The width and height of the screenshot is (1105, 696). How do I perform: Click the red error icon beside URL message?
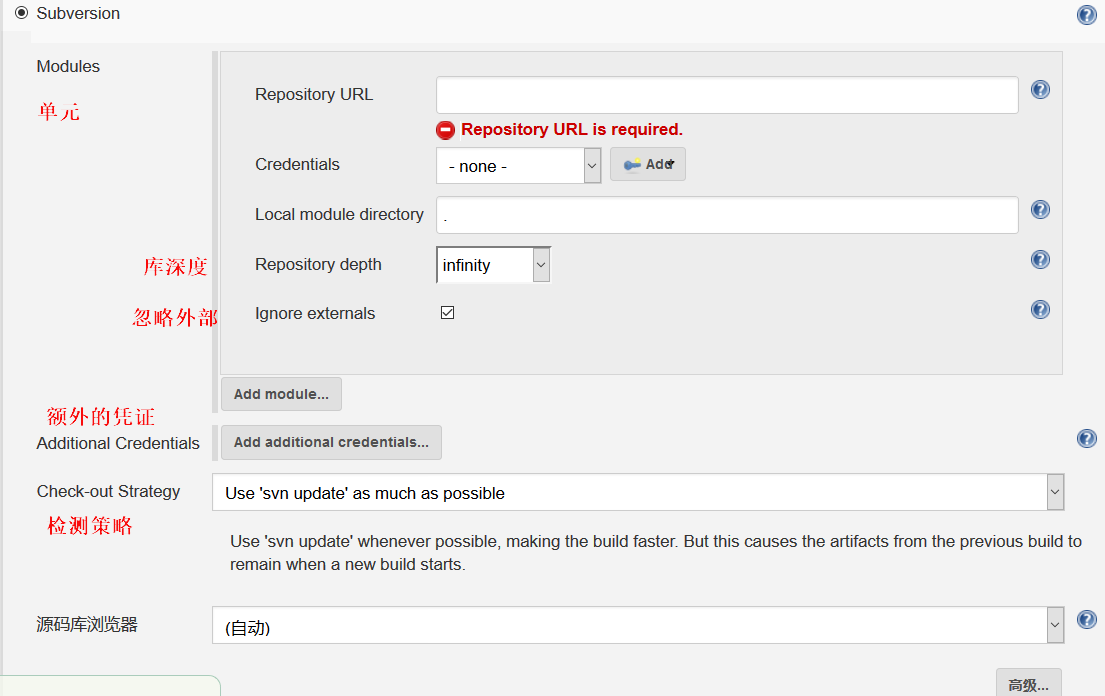coord(445,130)
